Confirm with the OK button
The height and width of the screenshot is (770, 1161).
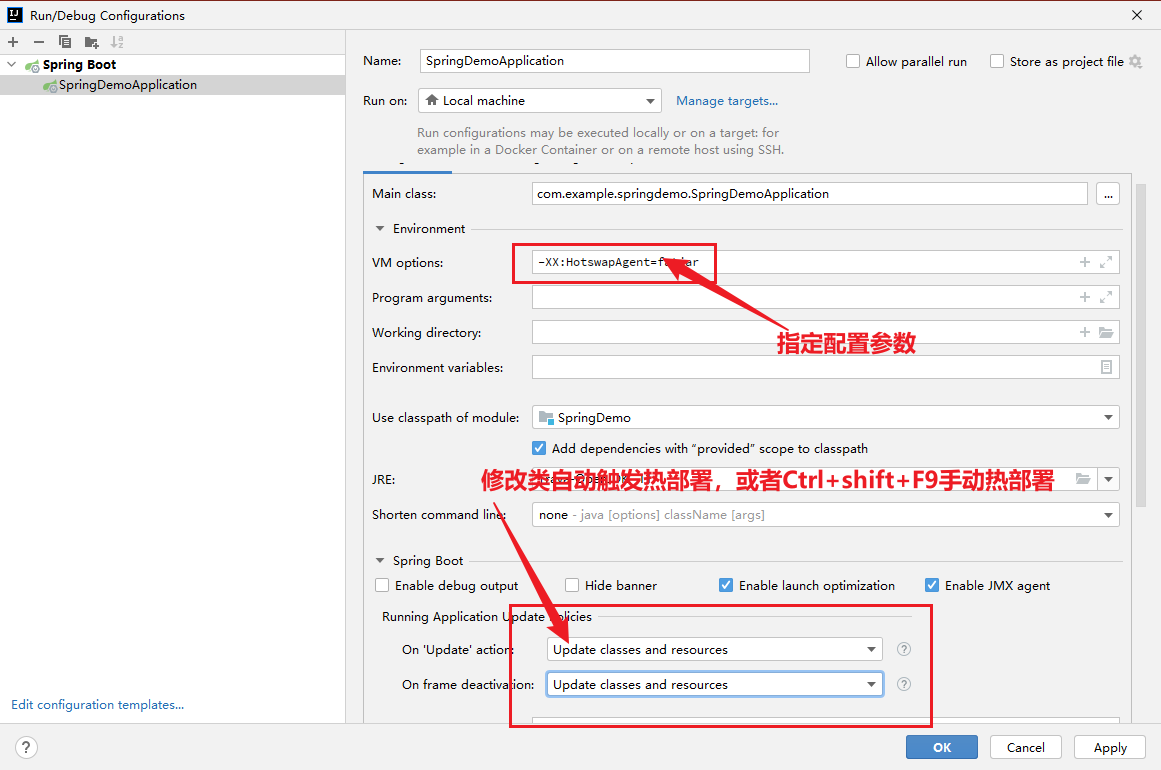tap(942, 747)
